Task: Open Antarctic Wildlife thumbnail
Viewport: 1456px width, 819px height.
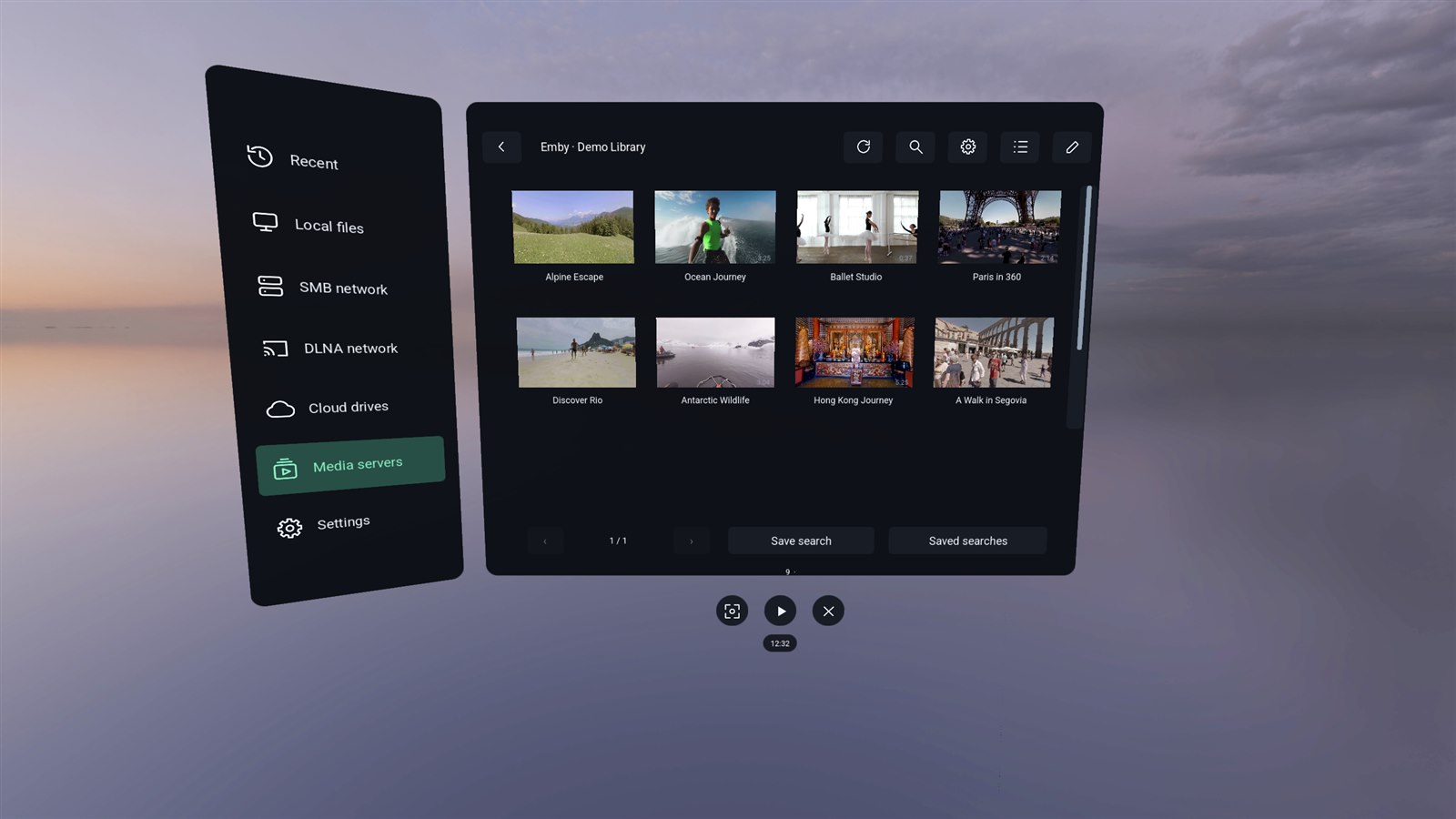Action: point(715,352)
